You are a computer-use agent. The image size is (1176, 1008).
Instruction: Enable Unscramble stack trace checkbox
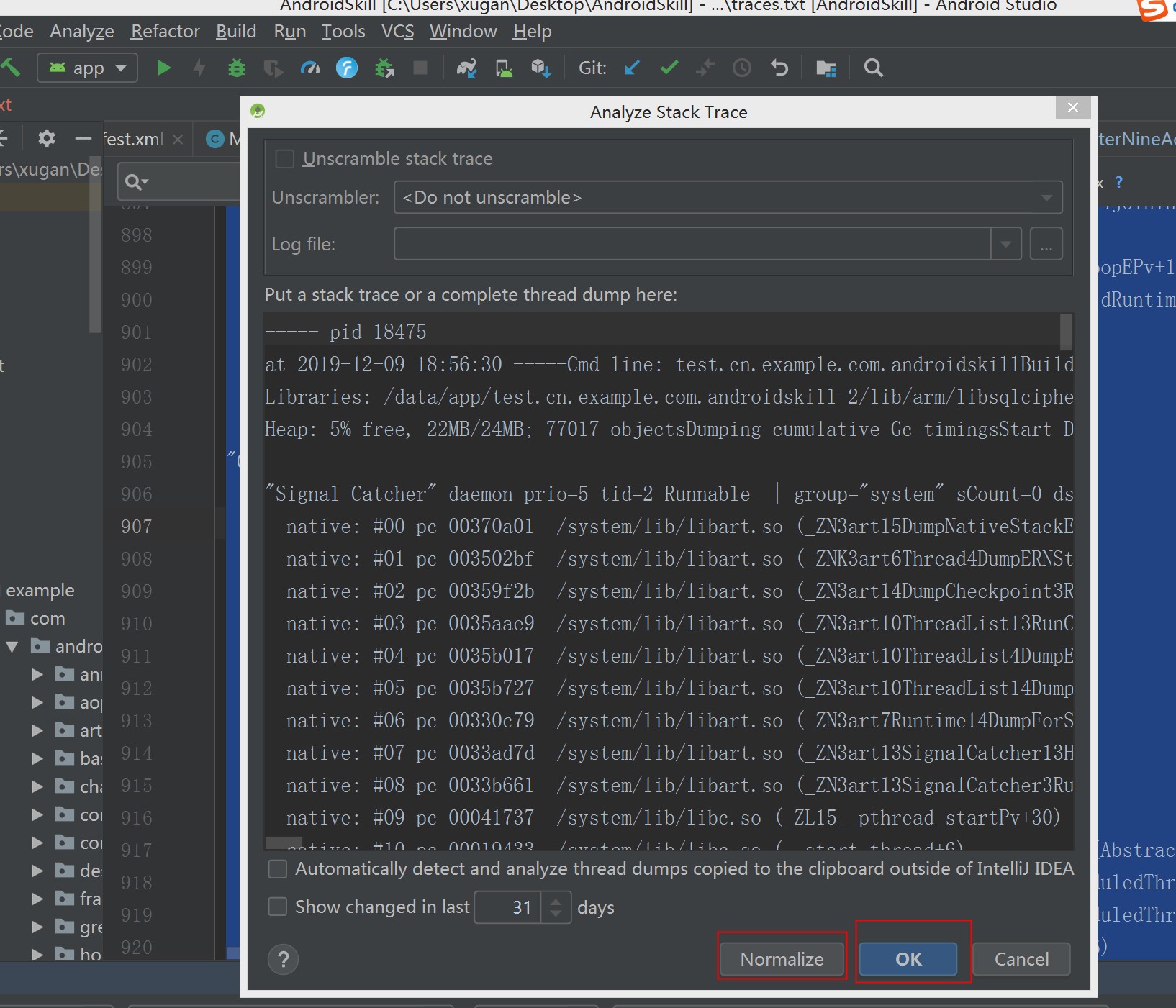click(285, 158)
